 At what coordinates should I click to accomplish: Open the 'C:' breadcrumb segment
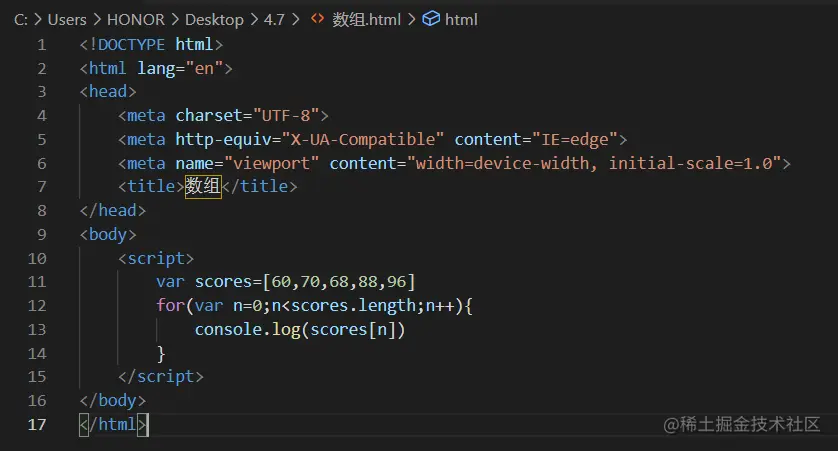coord(21,20)
